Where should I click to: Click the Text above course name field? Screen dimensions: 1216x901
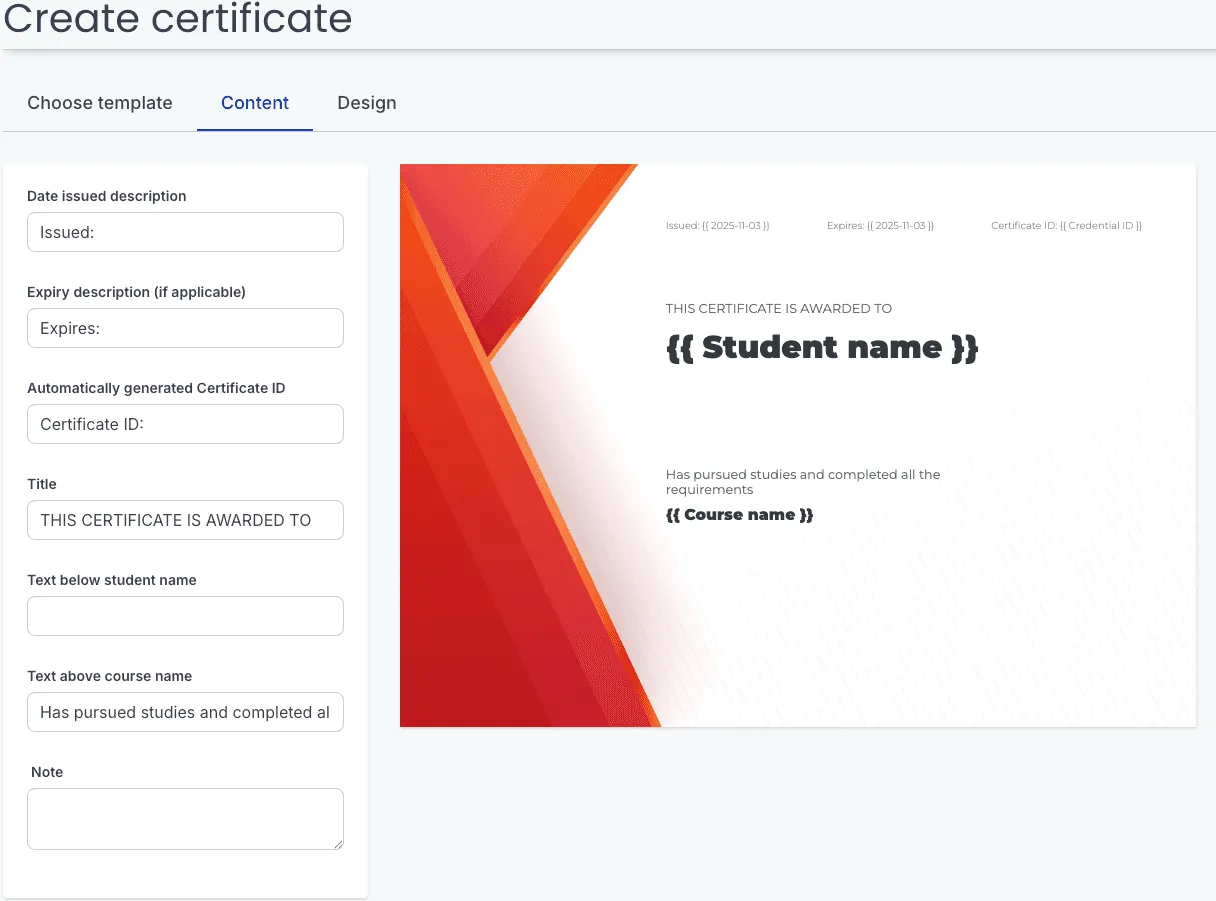(x=185, y=712)
